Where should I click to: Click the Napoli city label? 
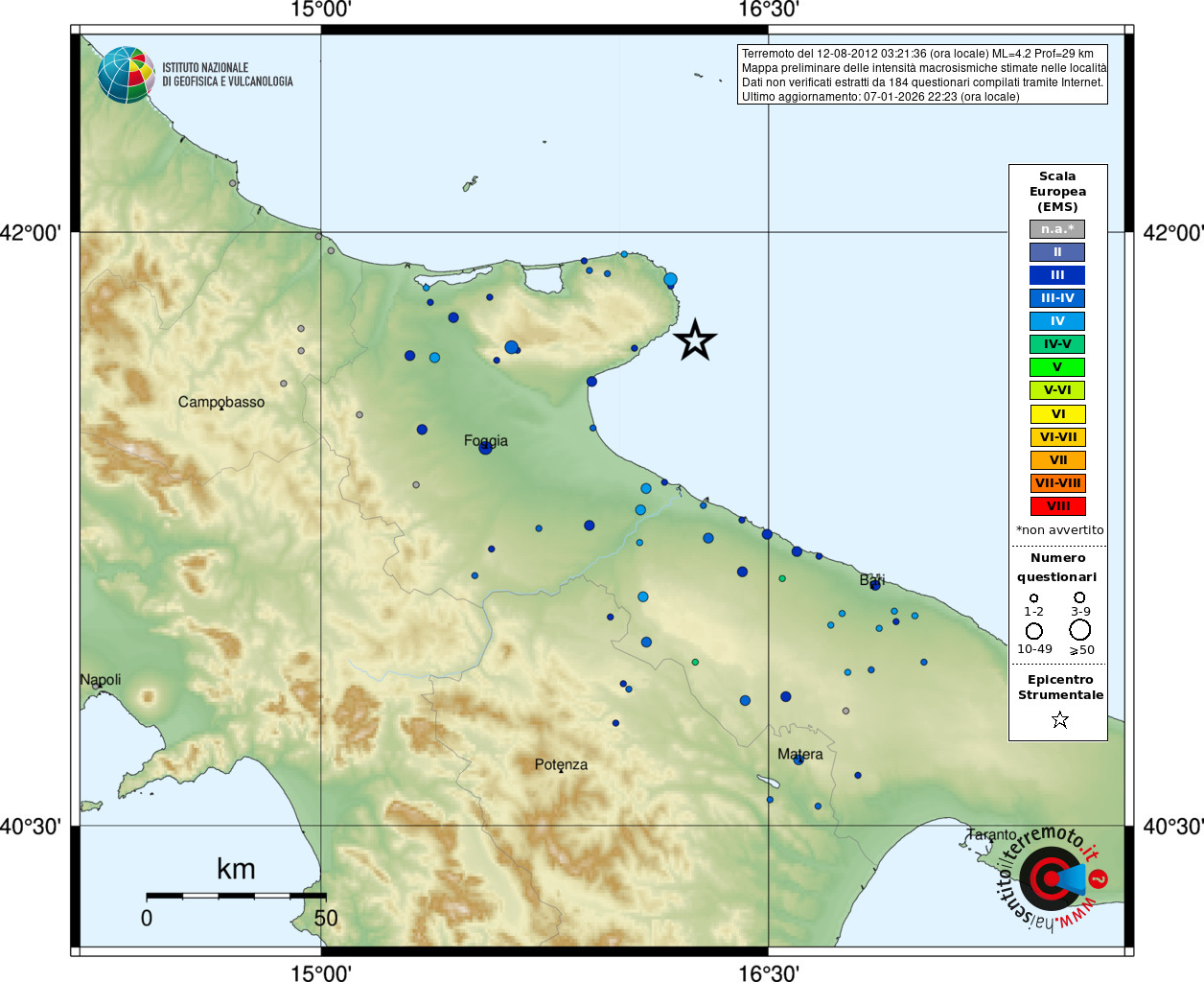(x=101, y=680)
